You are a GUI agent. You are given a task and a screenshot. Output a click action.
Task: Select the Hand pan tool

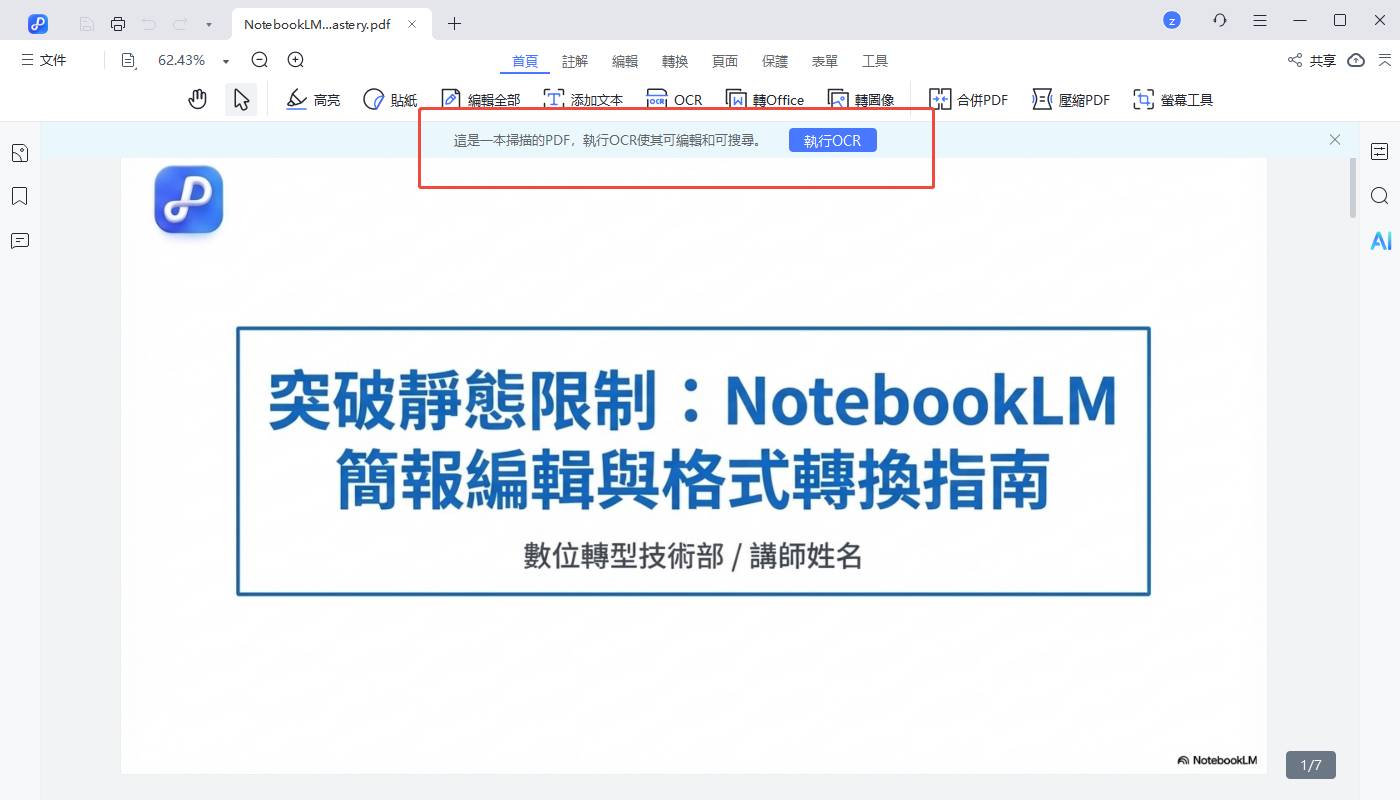tap(197, 98)
